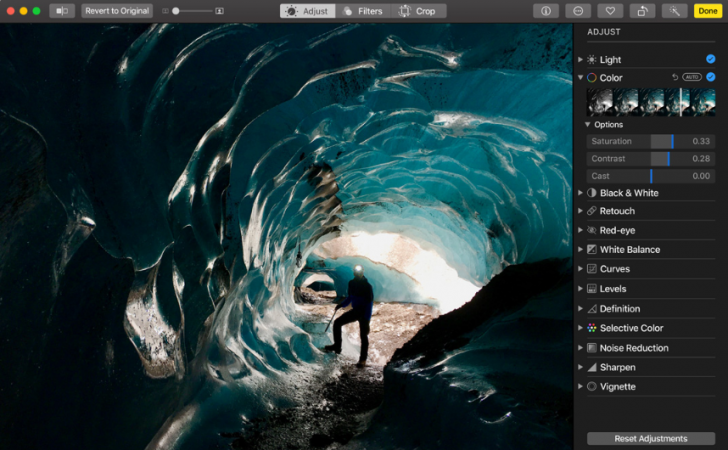This screenshot has width=728, height=450.
Task: Click the small zoom-out icon
Action: (165, 11)
